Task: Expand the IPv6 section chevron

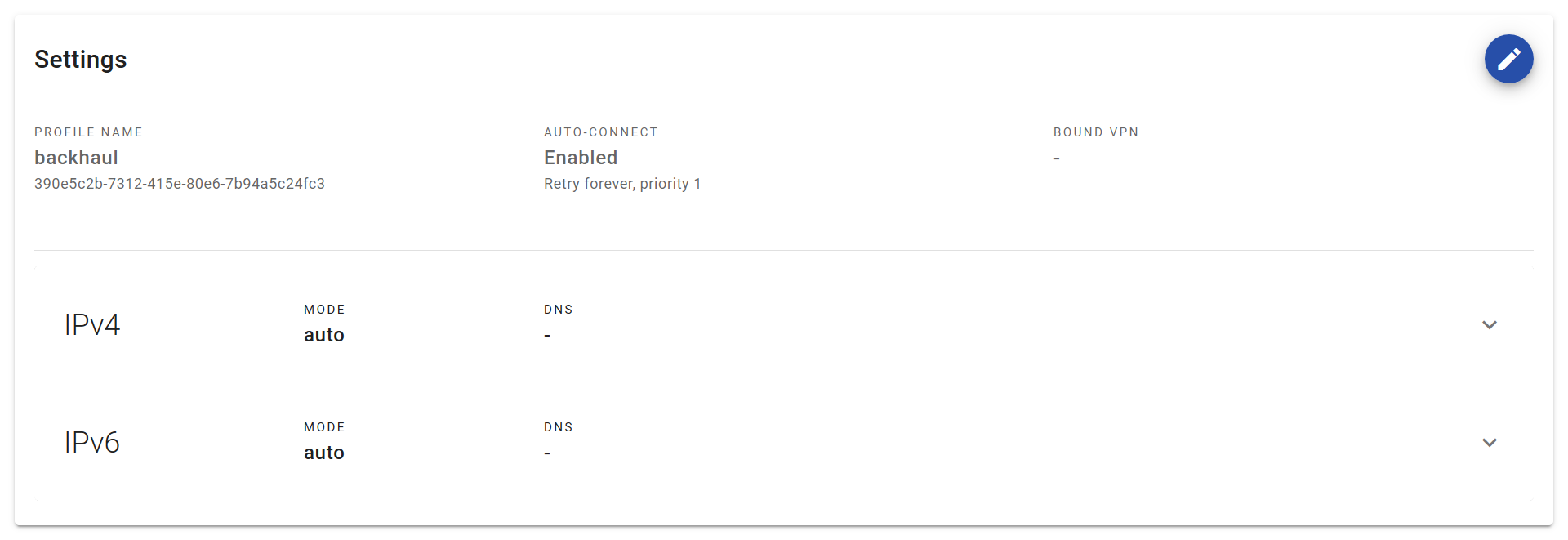Action: pyautogui.click(x=1489, y=443)
